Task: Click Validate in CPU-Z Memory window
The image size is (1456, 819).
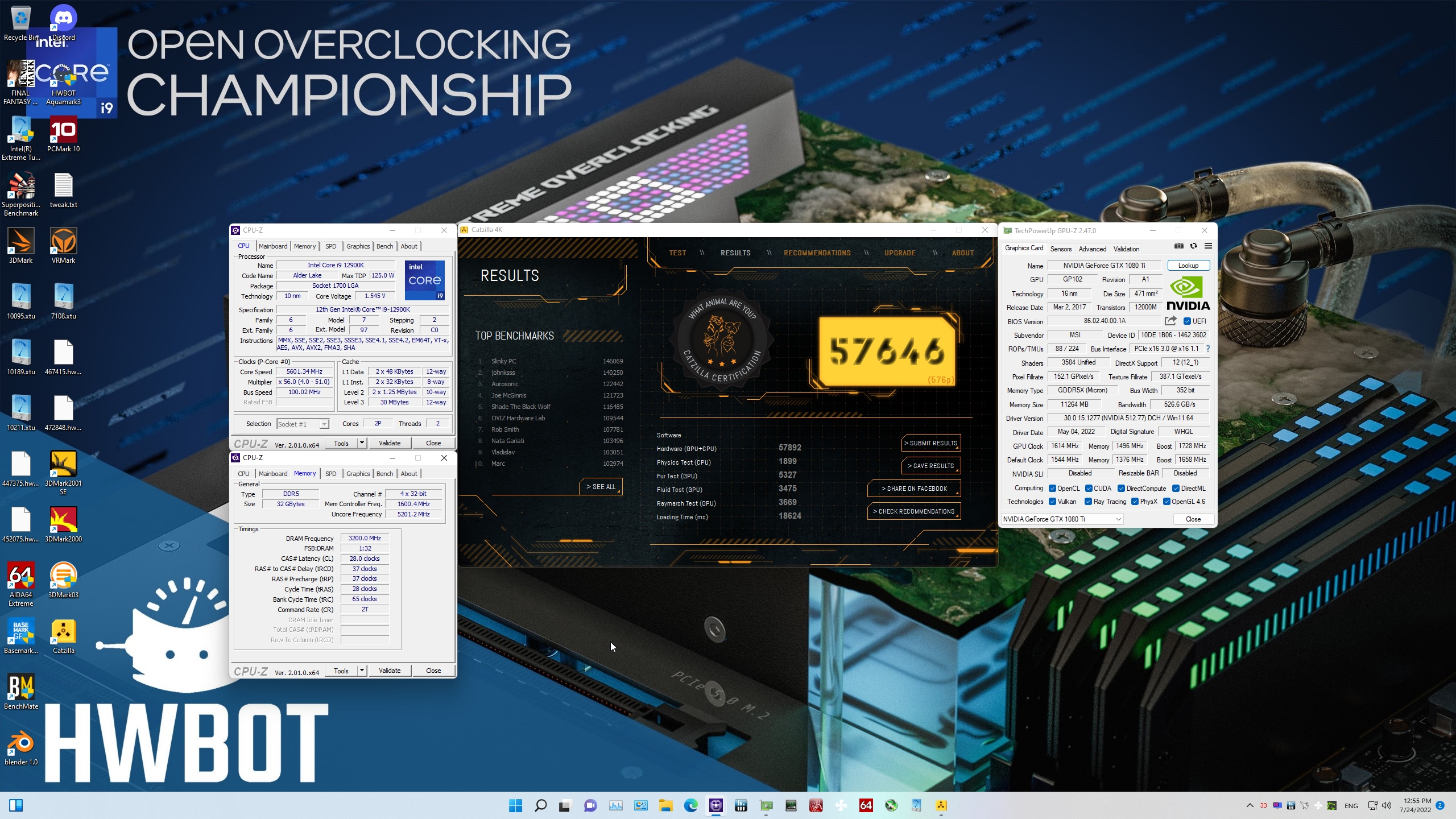Action: [390, 670]
